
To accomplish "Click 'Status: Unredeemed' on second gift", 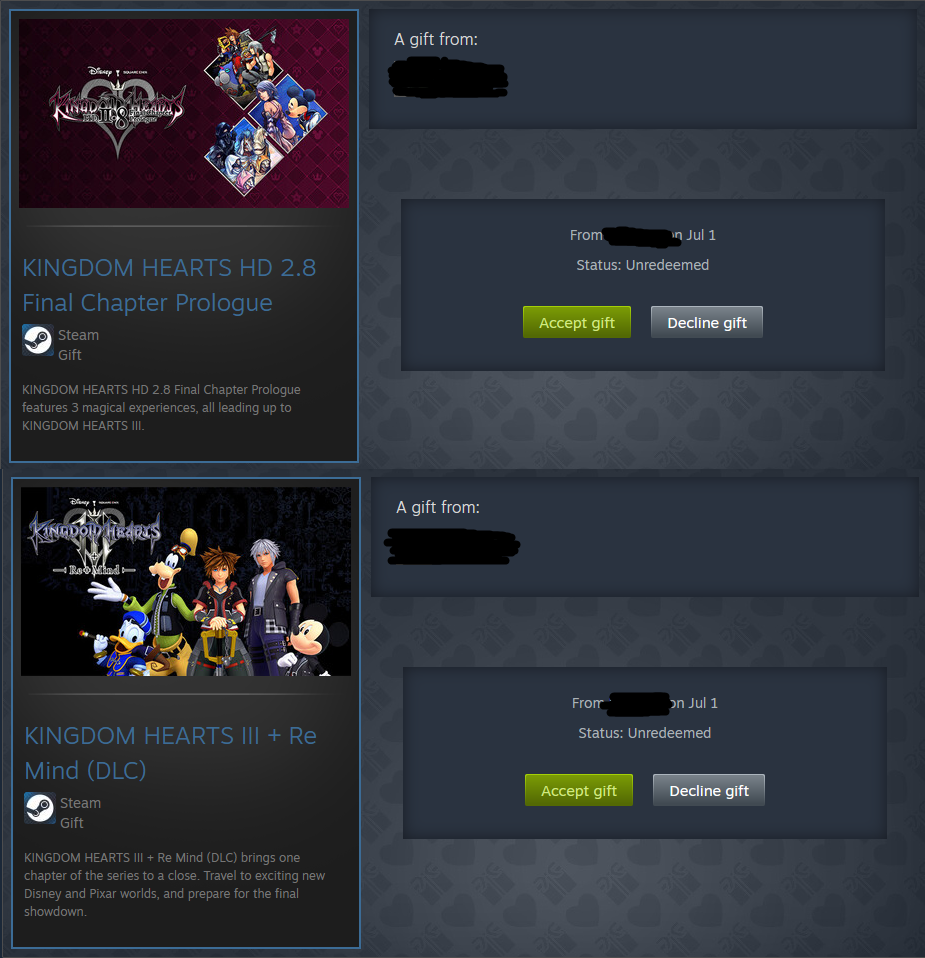I will coord(645,733).
